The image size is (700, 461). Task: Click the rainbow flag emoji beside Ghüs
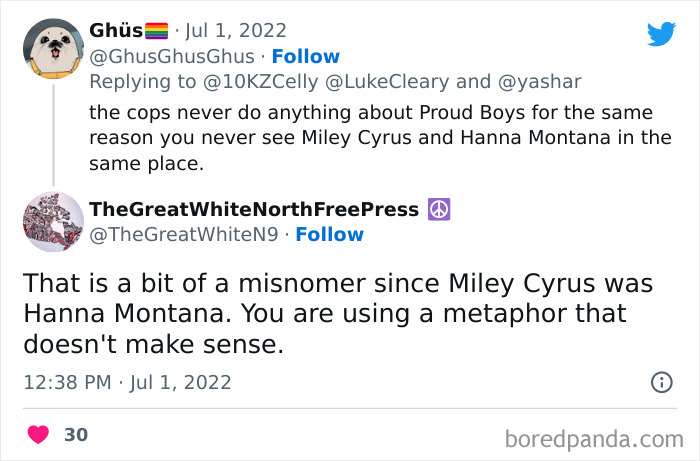tap(157, 31)
